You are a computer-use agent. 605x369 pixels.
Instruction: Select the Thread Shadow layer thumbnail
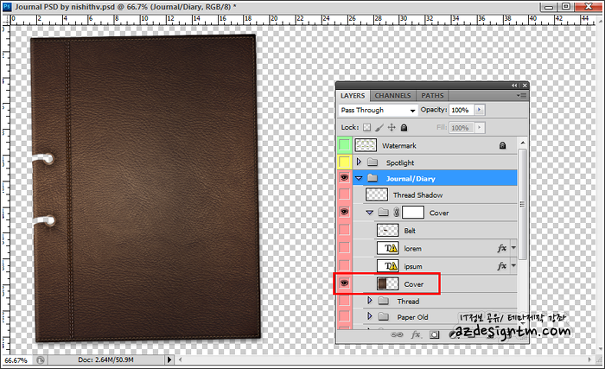coord(376,195)
